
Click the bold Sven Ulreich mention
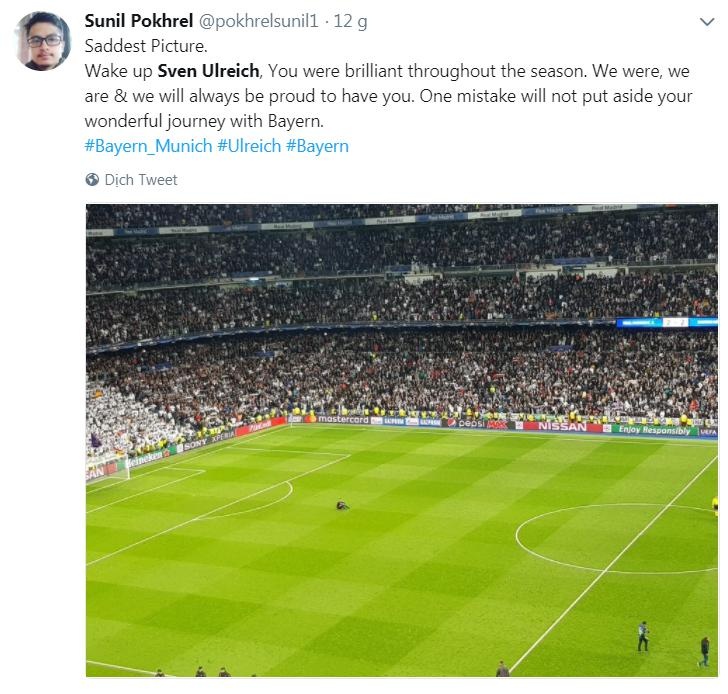(x=209, y=71)
